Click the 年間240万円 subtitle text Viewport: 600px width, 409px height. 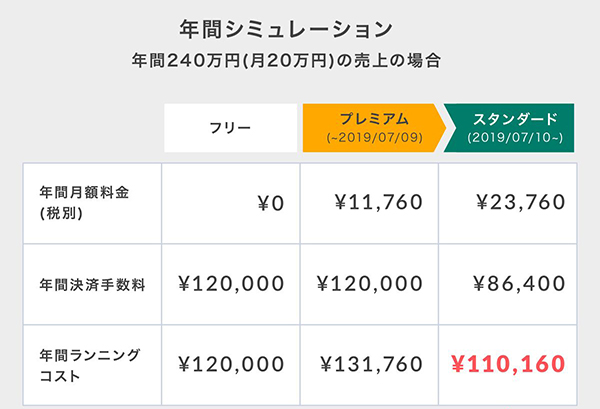pyautogui.click(x=286, y=60)
